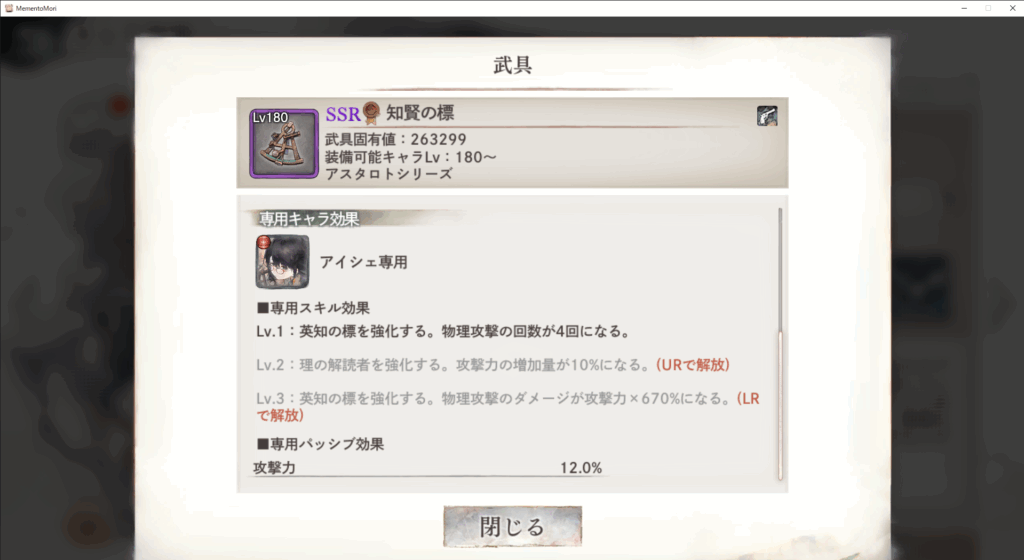
Task: Select the 専用キャラ効果 section header
Action: pos(309,219)
